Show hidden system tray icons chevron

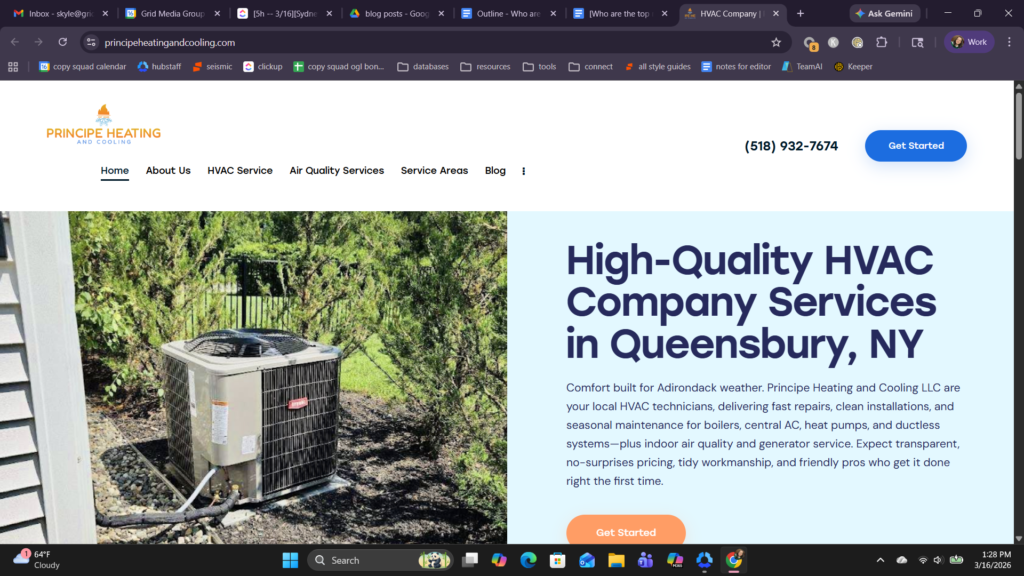point(880,560)
